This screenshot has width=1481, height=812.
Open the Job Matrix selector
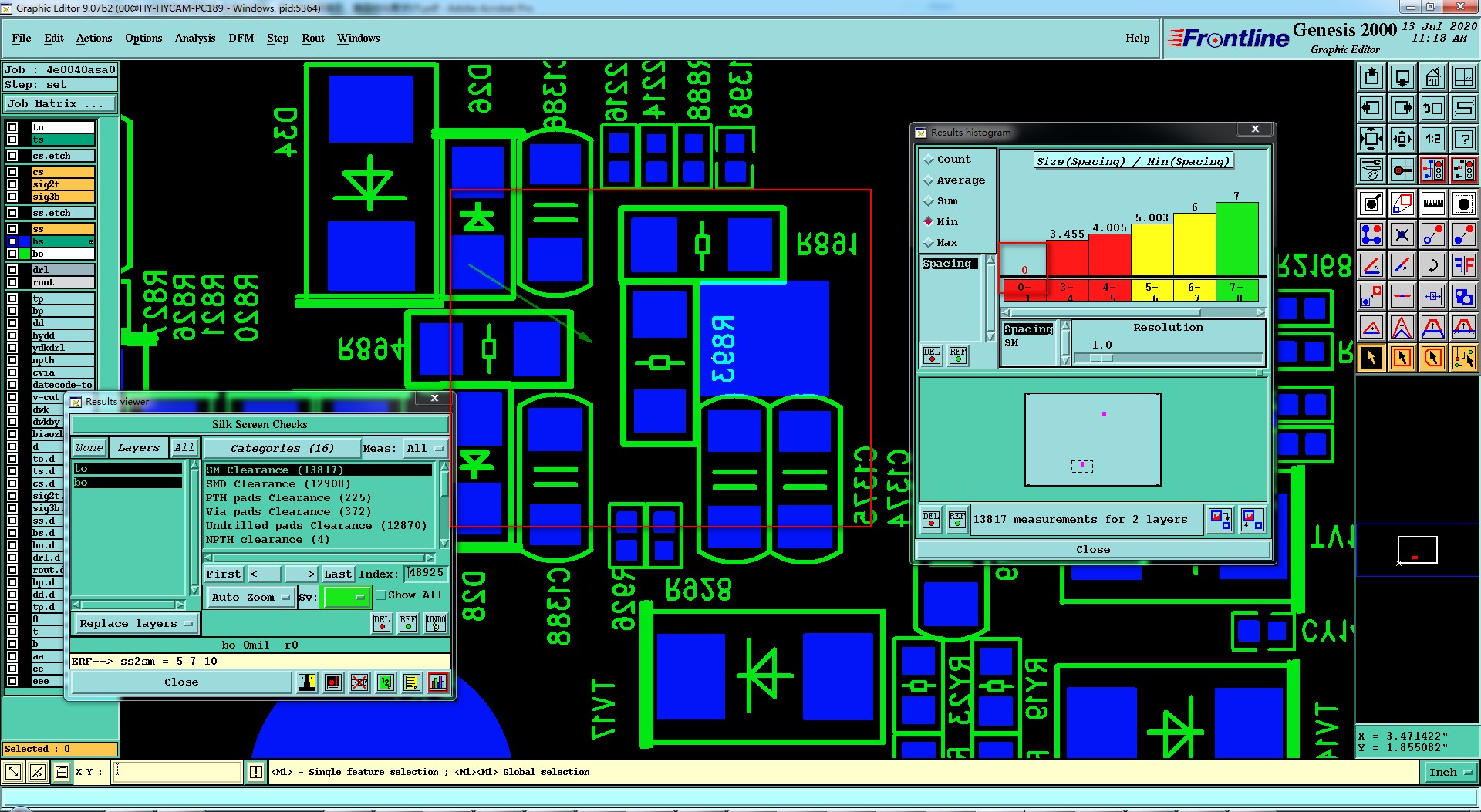60,104
